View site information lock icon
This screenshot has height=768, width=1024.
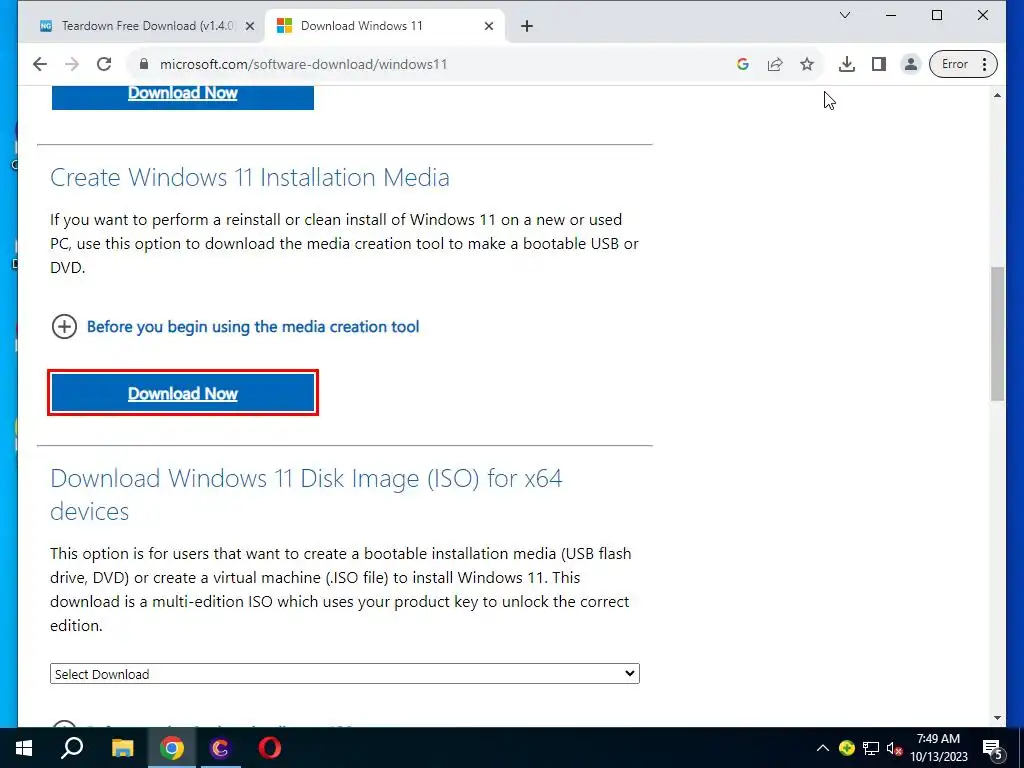(x=144, y=64)
